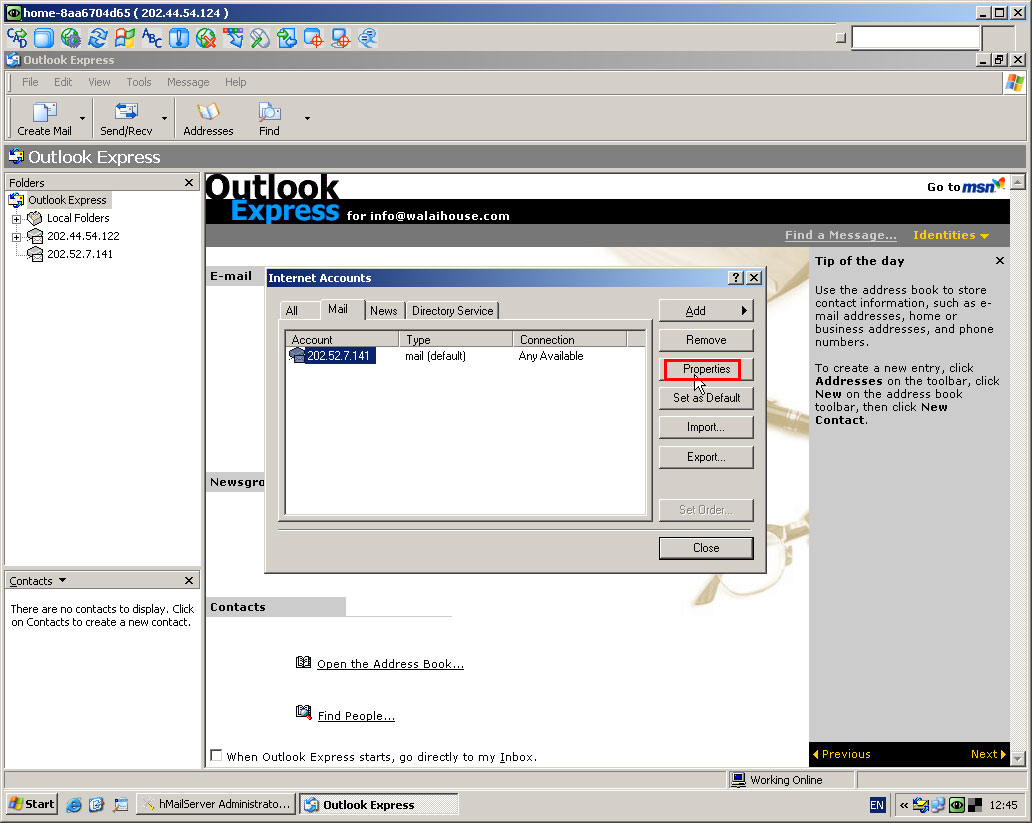The width and height of the screenshot is (1032, 823).
Task: Click the Properties button
Action: click(706, 369)
